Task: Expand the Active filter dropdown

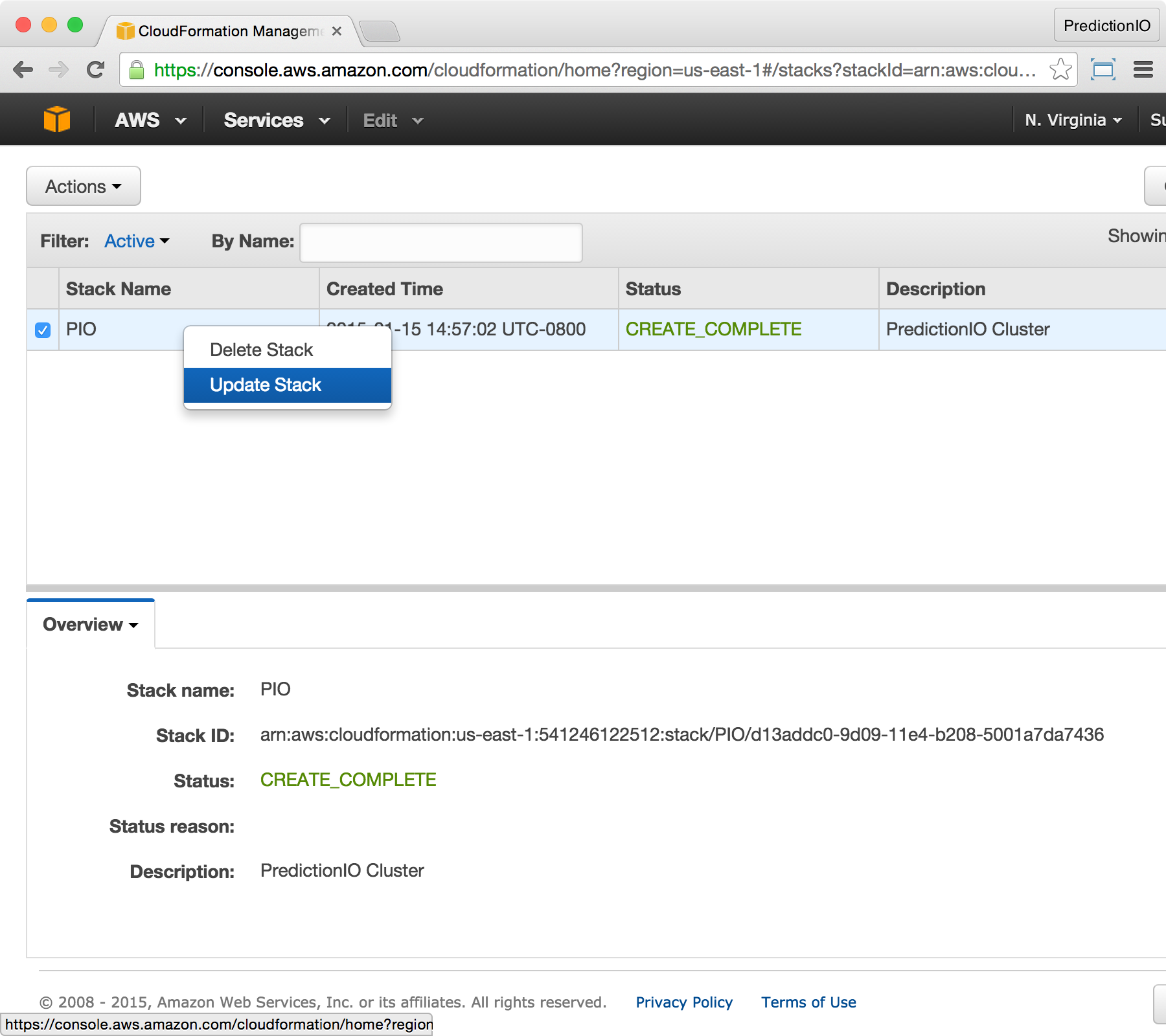Action: (x=137, y=241)
